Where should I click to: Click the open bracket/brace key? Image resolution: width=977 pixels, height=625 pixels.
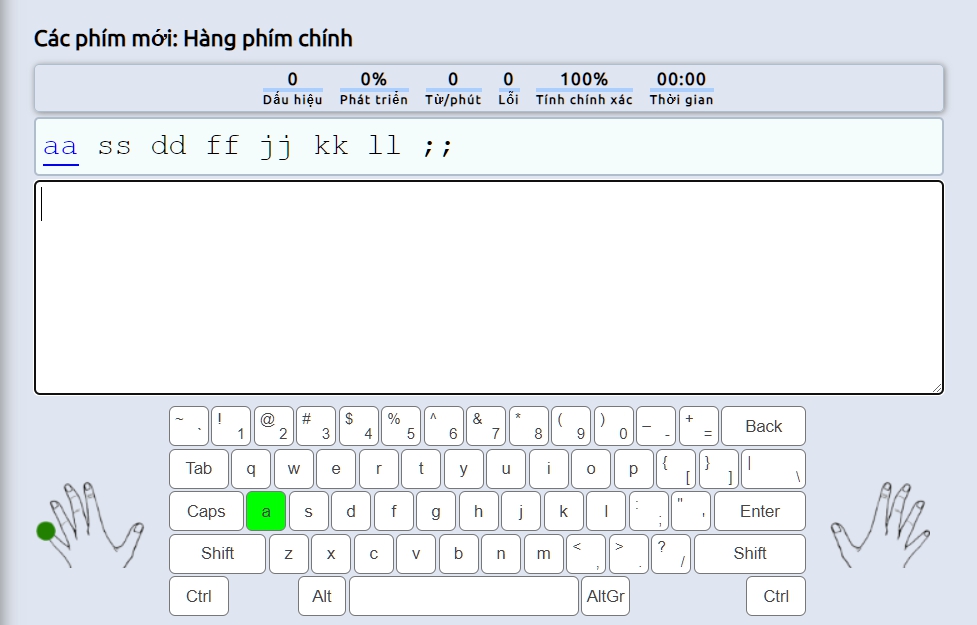(676, 469)
